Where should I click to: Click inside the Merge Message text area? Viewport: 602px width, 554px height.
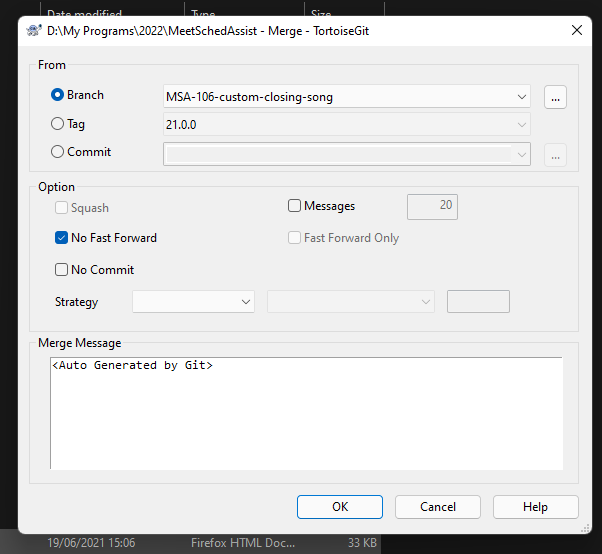coord(306,413)
